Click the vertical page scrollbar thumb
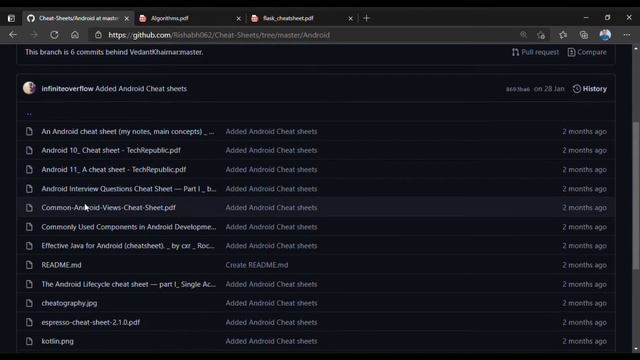 coord(636,195)
